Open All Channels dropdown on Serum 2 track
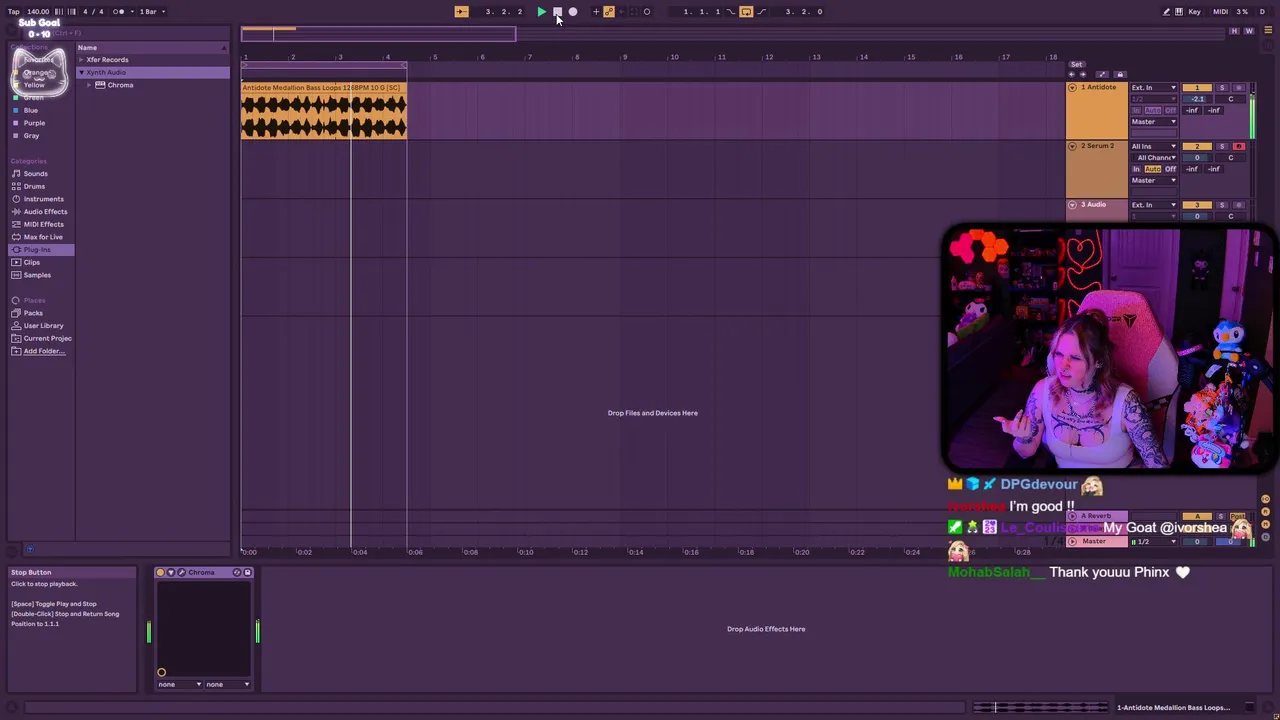 [x=1154, y=158]
